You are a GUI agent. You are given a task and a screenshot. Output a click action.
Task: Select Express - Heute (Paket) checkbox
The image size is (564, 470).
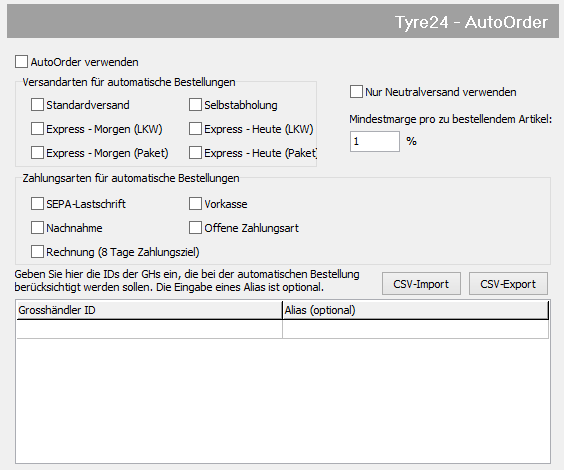click(x=195, y=153)
